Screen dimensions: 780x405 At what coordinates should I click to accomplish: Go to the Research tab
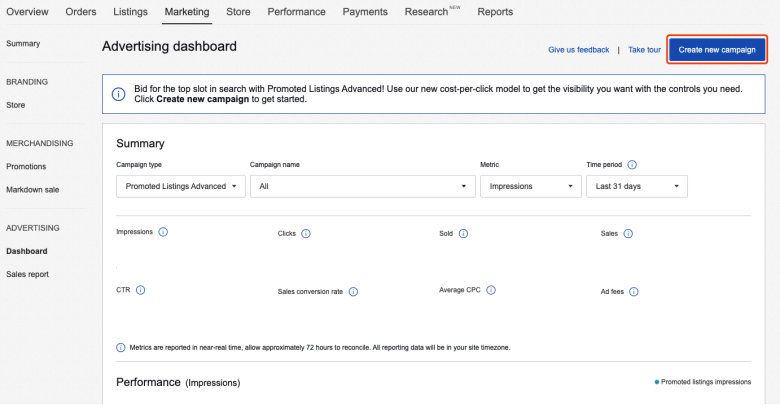(x=427, y=12)
